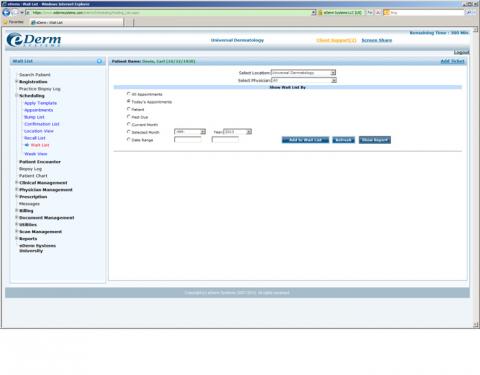Open the Favorites star in the toolbar

click(x=5, y=22)
